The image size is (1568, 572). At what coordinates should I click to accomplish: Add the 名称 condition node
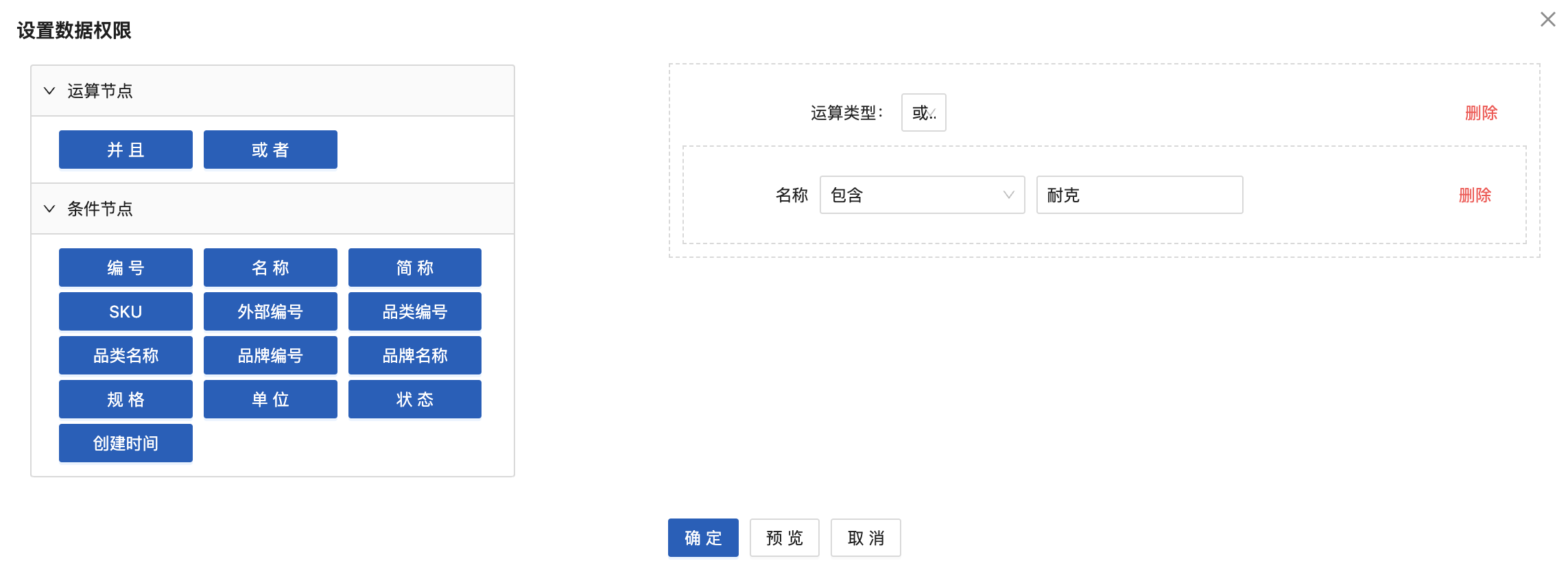[270, 267]
